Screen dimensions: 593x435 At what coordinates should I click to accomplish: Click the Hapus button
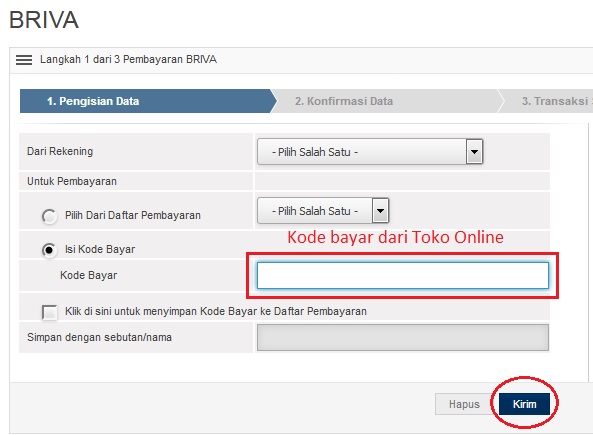(464, 404)
